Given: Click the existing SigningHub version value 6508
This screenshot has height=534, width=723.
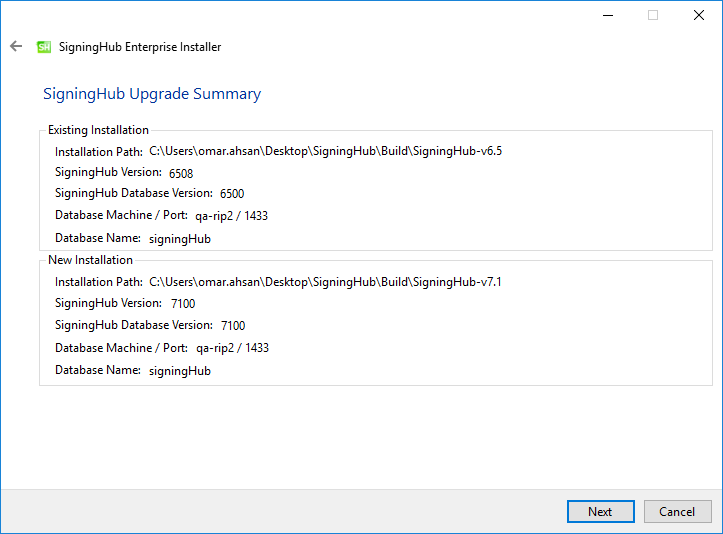Looking at the screenshot, I should click(x=181, y=173).
